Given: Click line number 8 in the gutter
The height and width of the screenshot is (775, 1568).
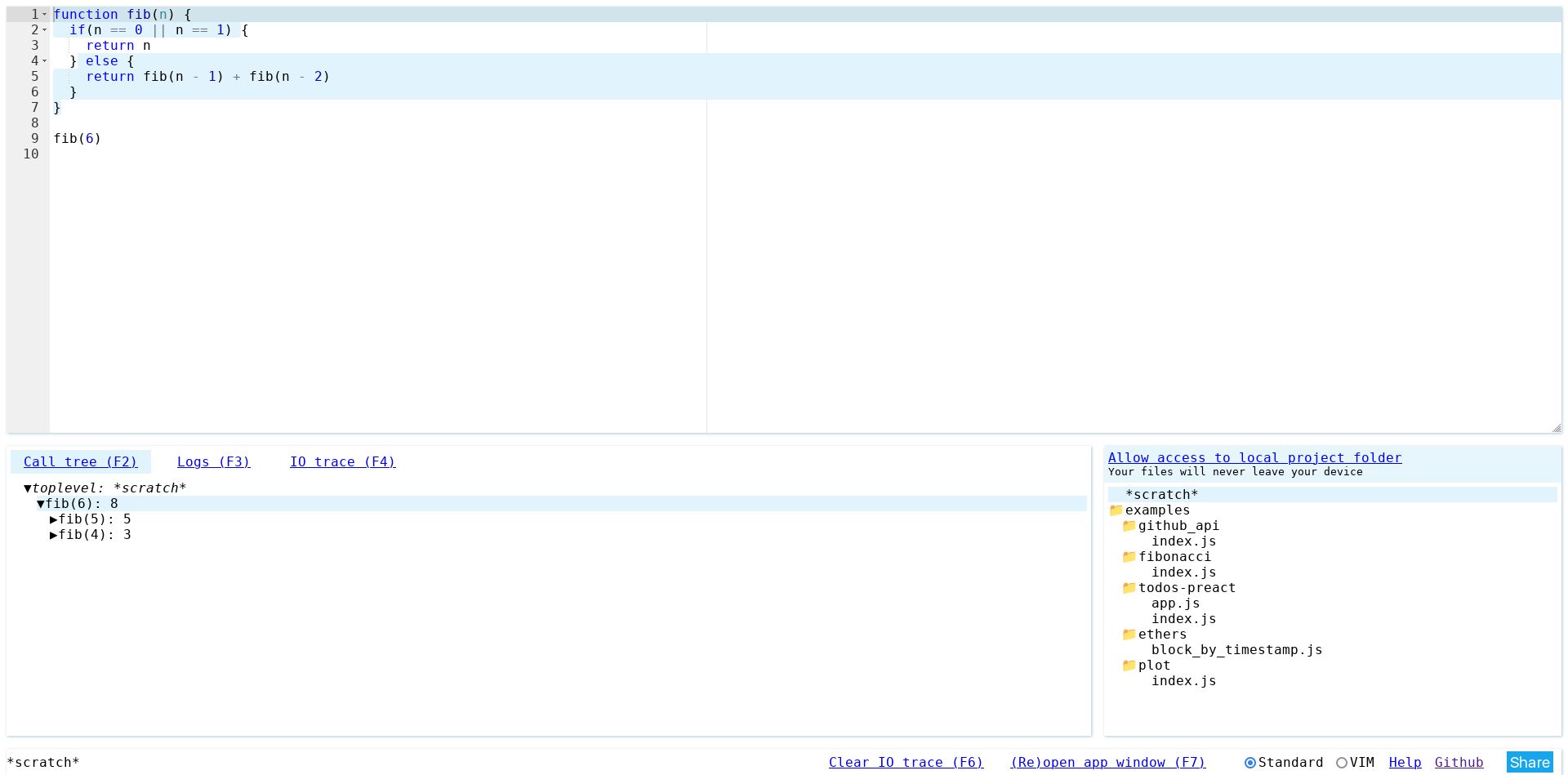Looking at the screenshot, I should click(35, 123).
